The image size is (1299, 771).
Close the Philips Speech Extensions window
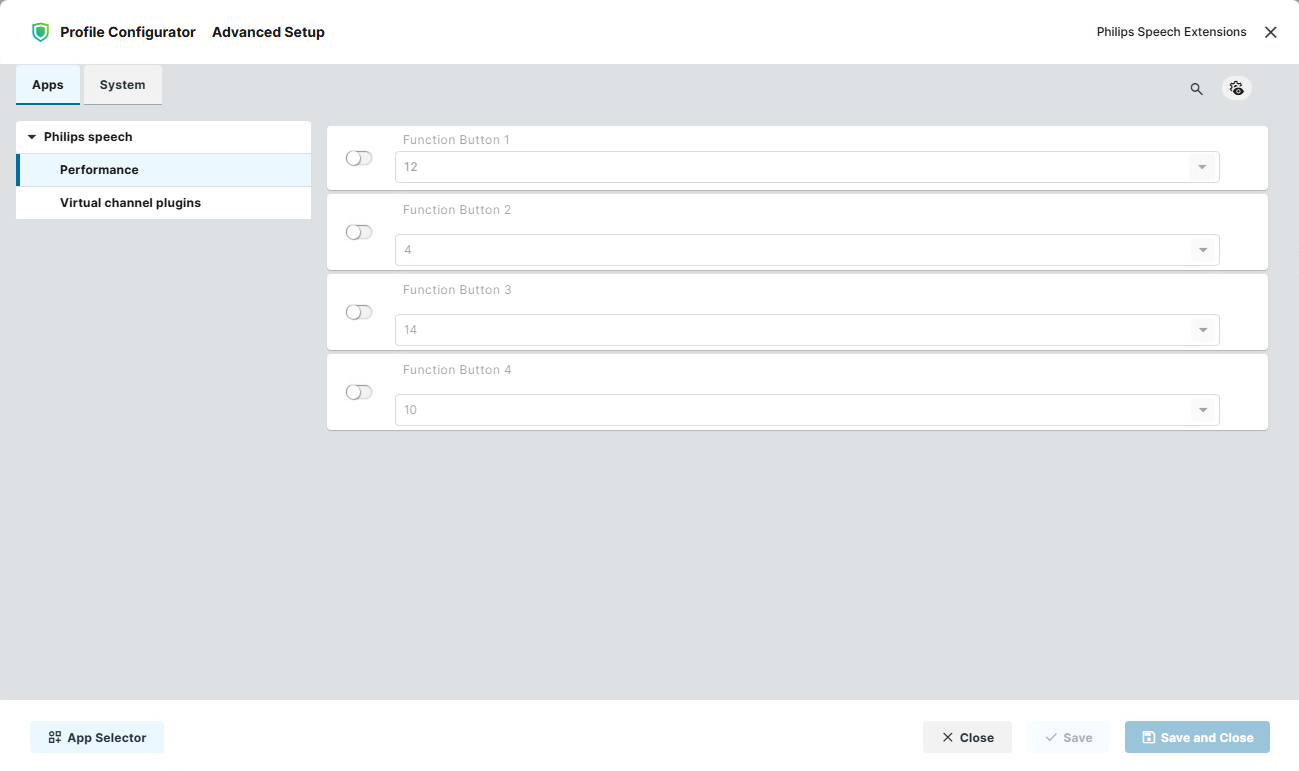coord(1270,32)
